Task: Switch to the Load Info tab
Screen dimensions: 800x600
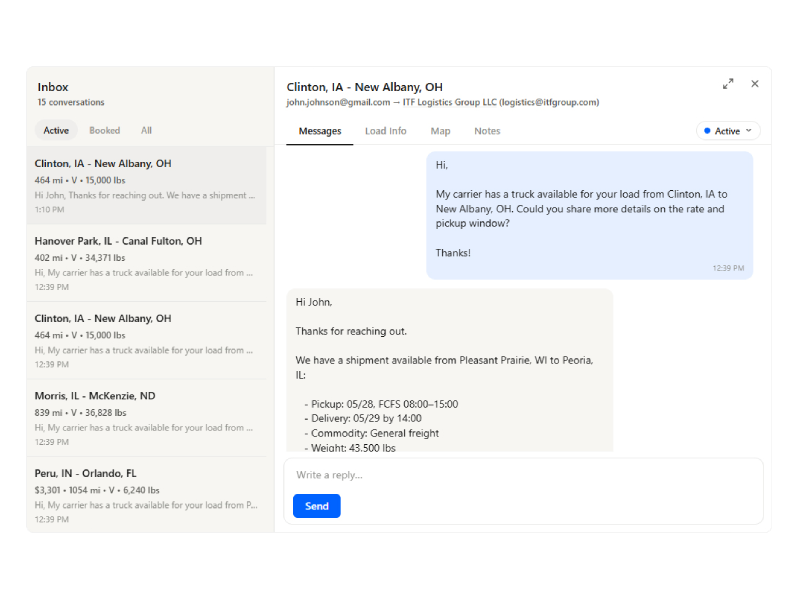Action: tap(386, 131)
